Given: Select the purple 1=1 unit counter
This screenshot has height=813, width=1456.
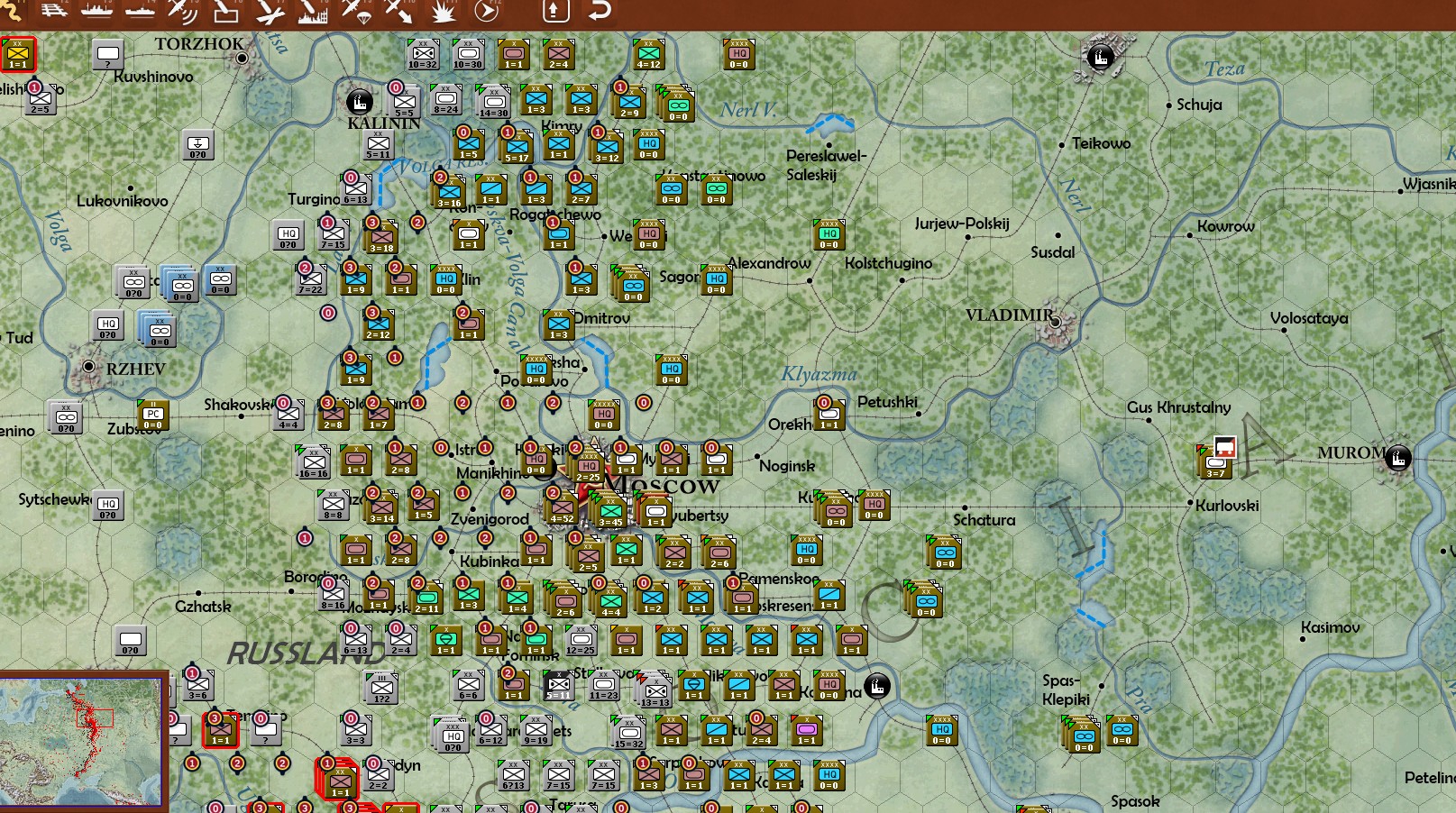Looking at the screenshot, I should (x=807, y=731).
